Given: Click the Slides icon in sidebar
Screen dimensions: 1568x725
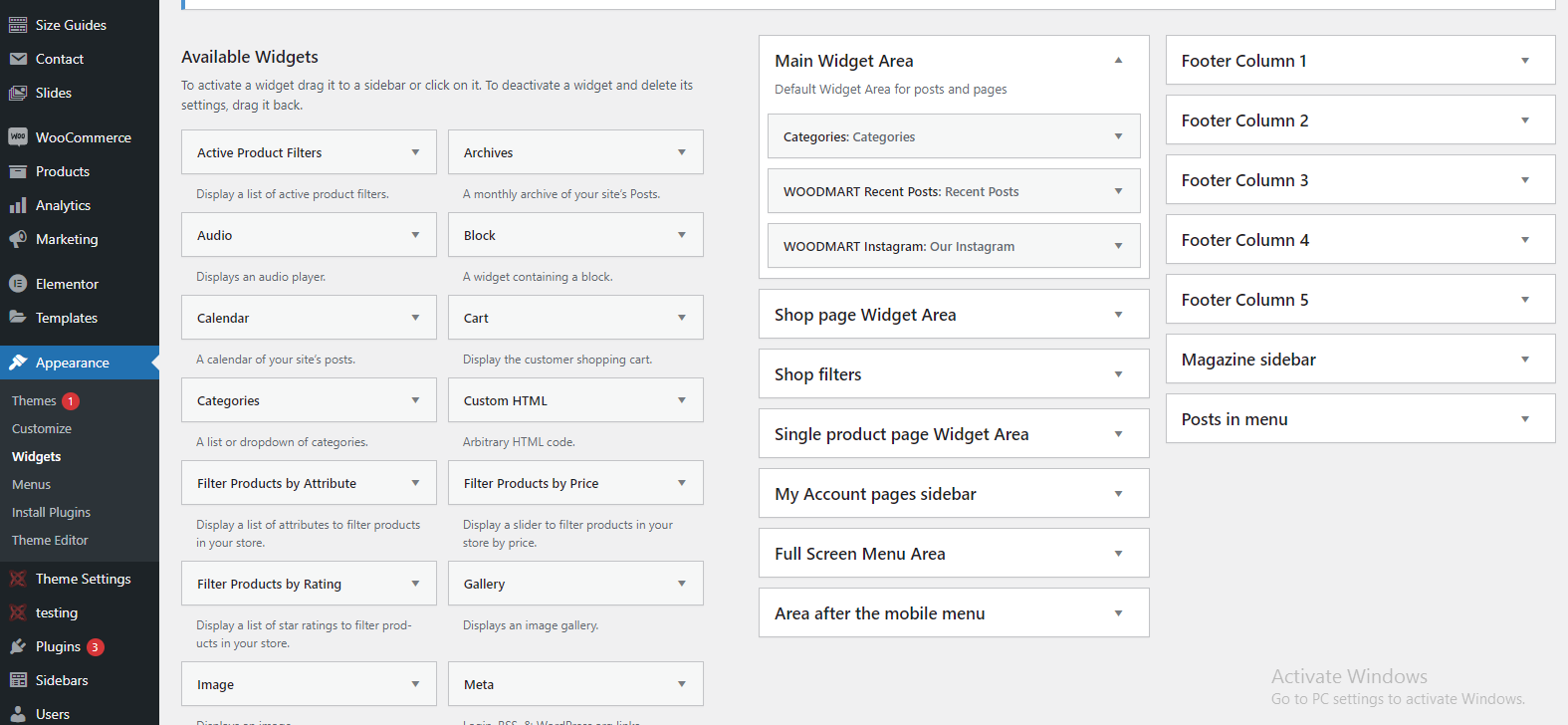Looking at the screenshot, I should coord(18,93).
